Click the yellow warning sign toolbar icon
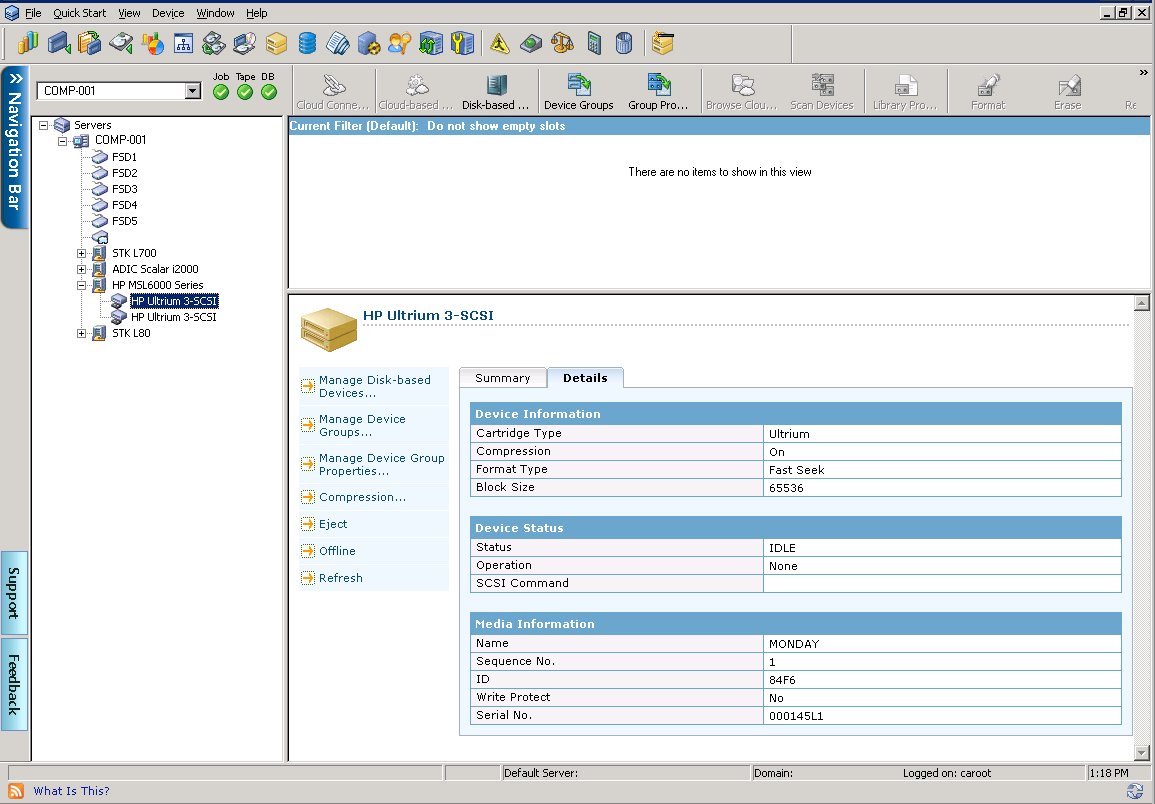 pos(500,43)
